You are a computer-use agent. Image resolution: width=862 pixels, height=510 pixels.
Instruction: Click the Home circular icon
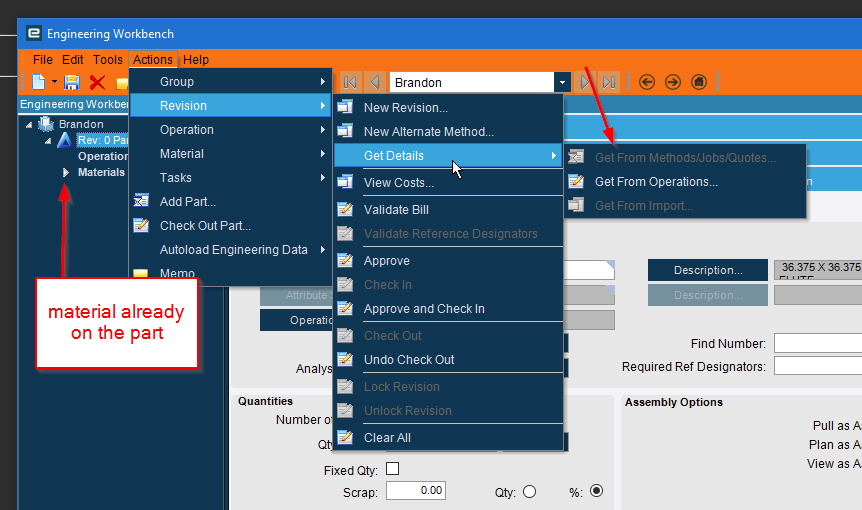click(699, 82)
